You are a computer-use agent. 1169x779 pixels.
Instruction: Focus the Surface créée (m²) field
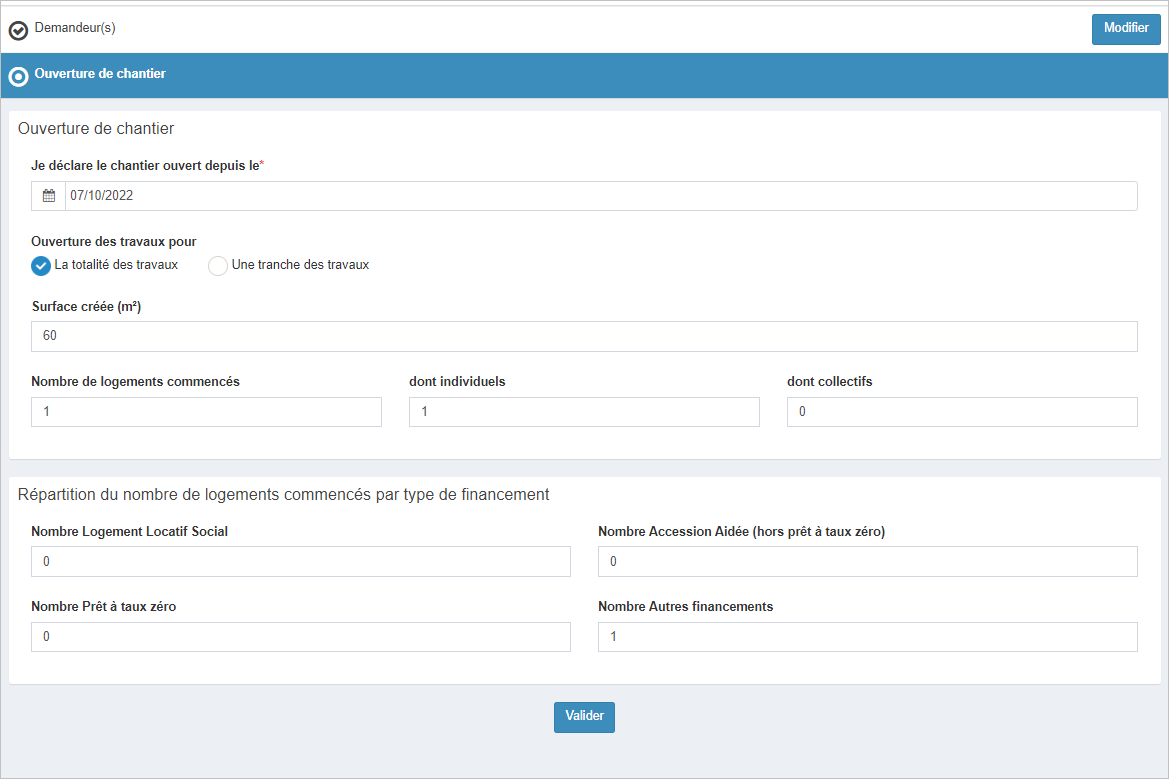584,337
